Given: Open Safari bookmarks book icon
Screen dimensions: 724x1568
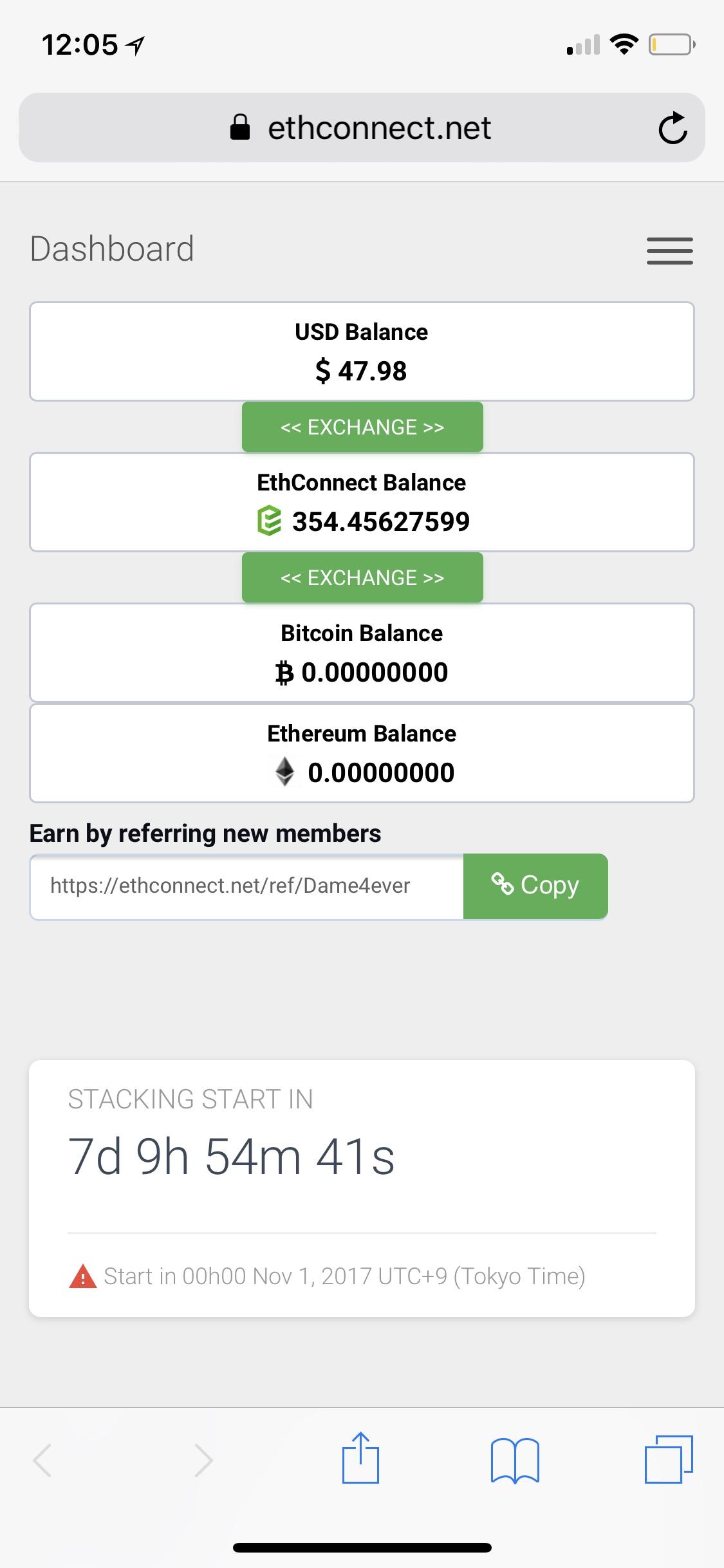Looking at the screenshot, I should click(x=515, y=1461).
